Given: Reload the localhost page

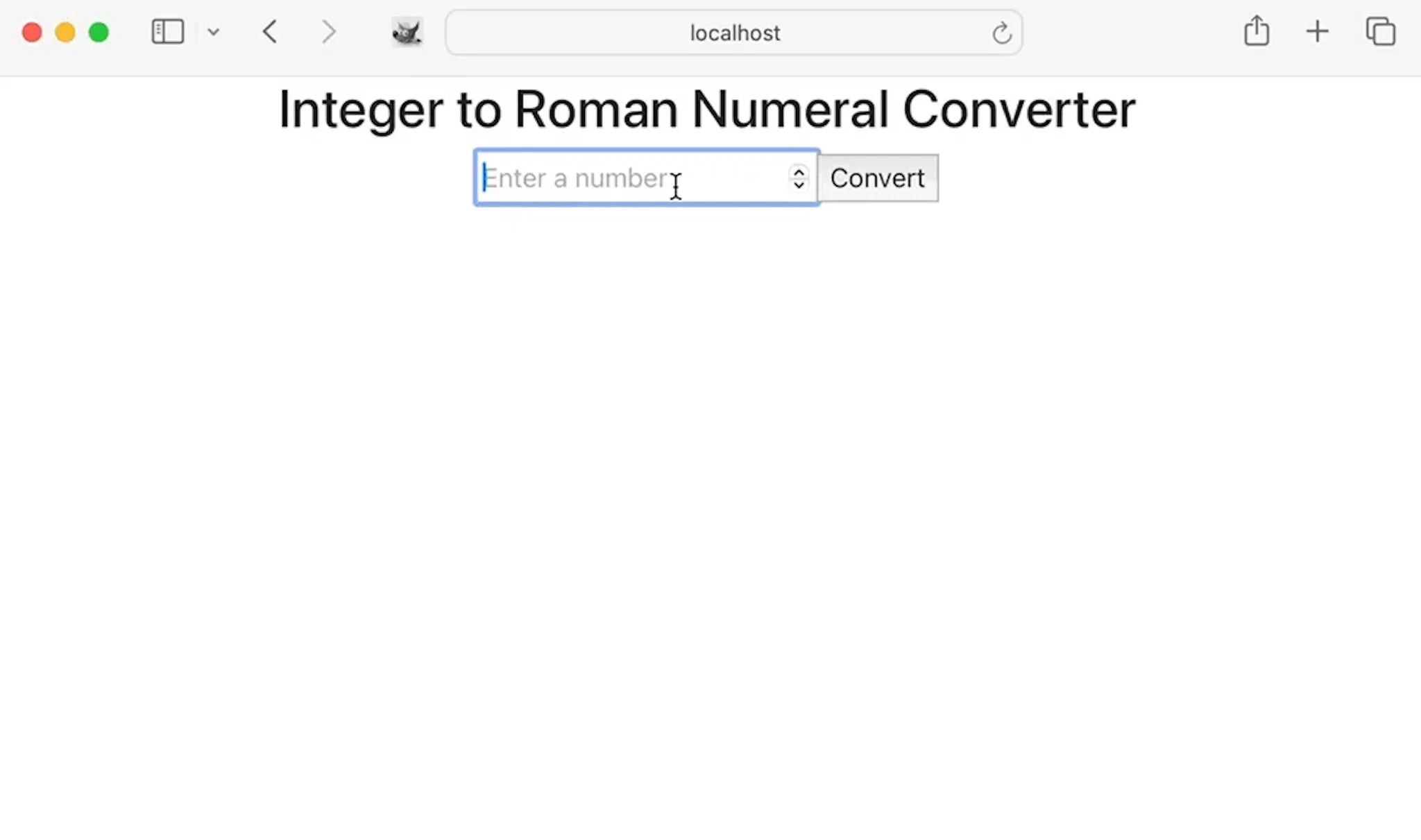Looking at the screenshot, I should (x=1001, y=33).
